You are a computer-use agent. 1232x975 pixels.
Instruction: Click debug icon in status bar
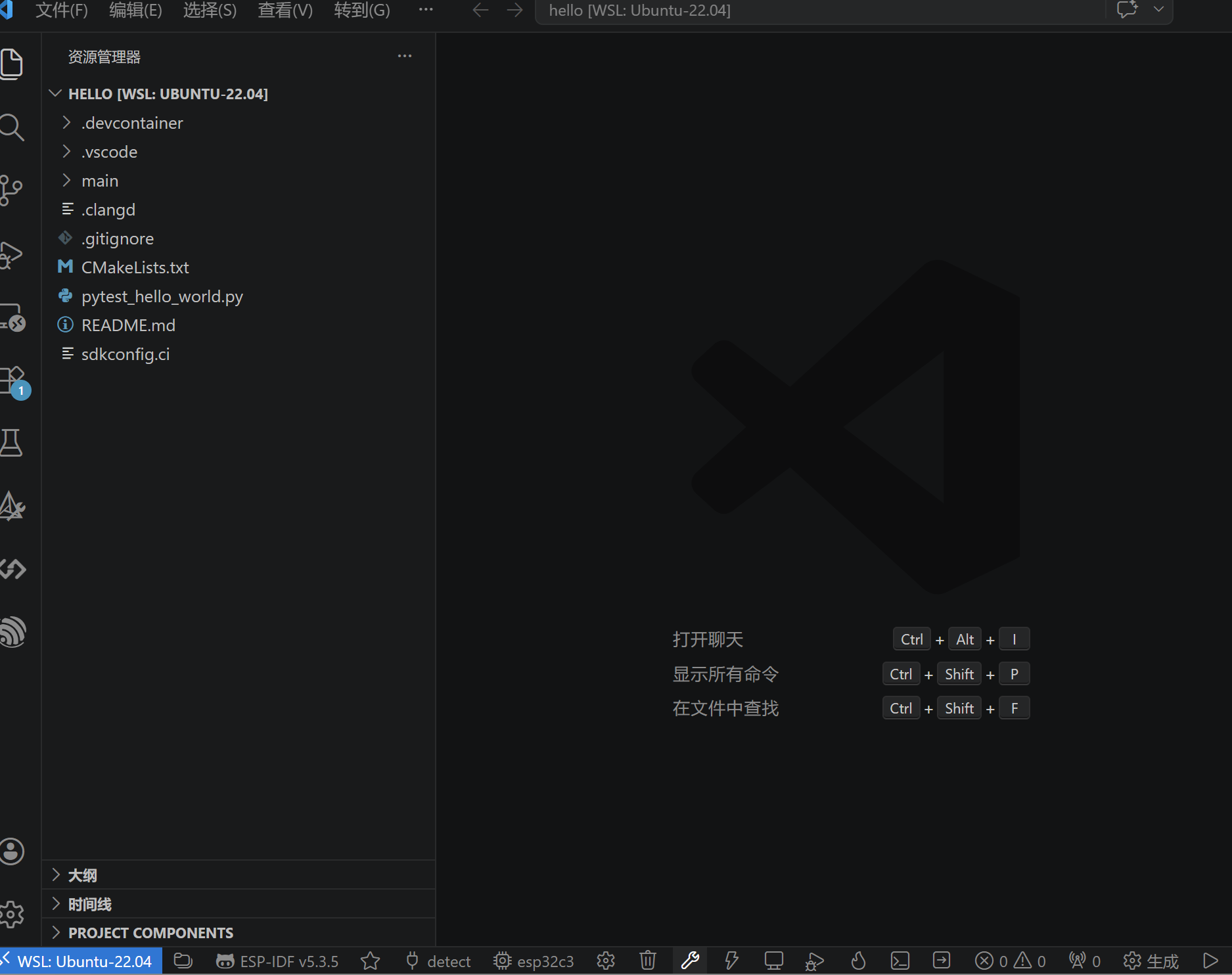[815, 961]
